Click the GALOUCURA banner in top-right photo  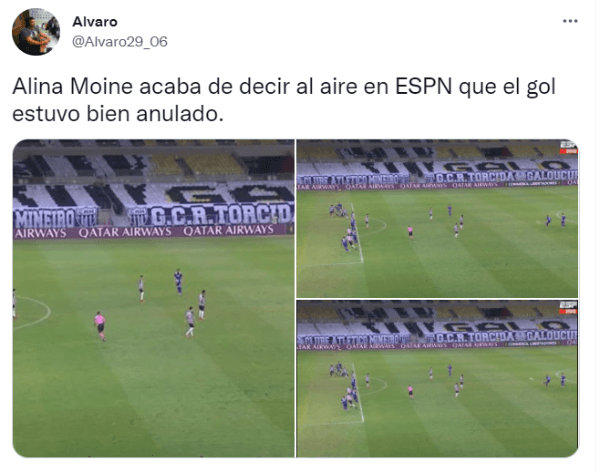tap(552, 175)
